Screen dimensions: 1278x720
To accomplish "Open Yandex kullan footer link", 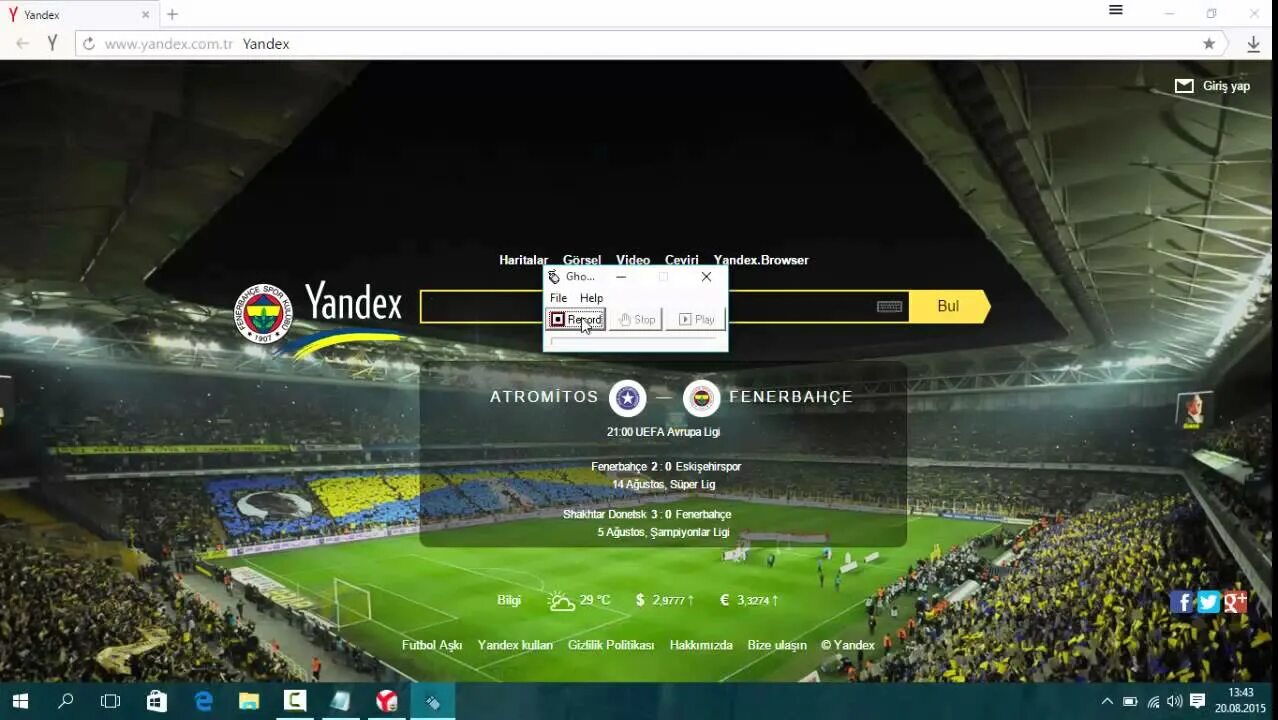I will pyautogui.click(x=515, y=645).
